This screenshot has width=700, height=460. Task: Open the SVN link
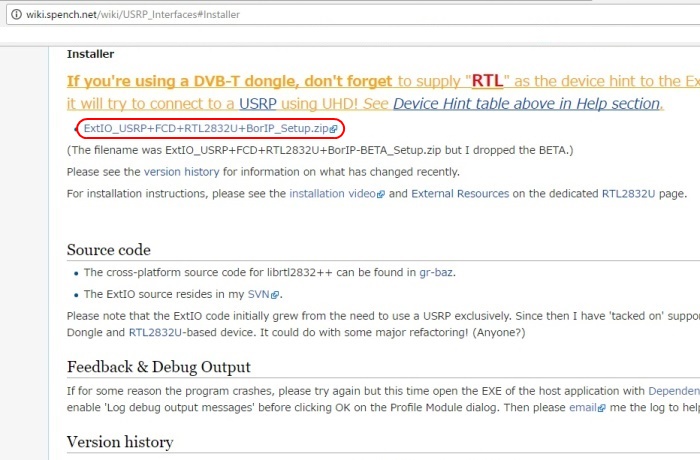pos(258,294)
